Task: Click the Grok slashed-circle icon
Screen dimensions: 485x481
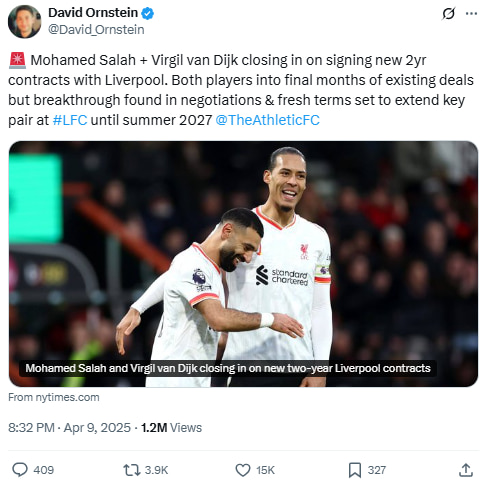Action: click(x=448, y=14)
